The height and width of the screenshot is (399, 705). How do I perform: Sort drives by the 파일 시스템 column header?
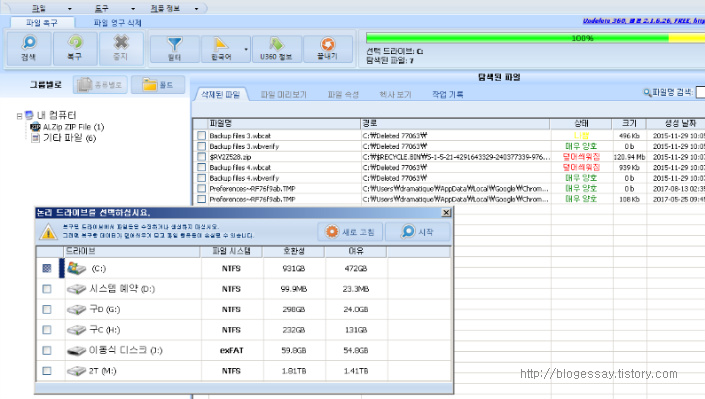232,251
